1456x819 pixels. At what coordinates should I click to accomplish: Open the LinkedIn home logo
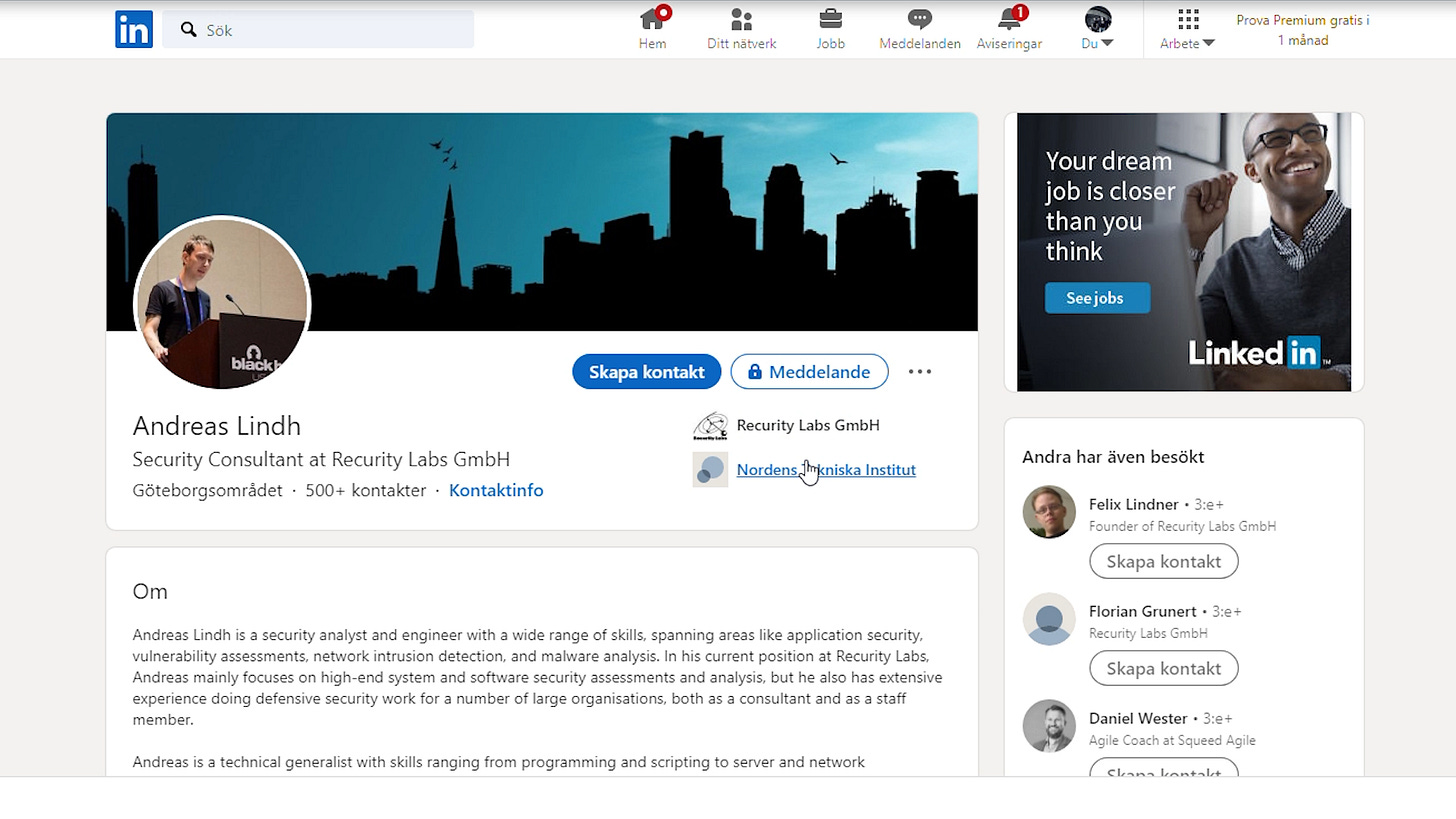tap(134, 29)
